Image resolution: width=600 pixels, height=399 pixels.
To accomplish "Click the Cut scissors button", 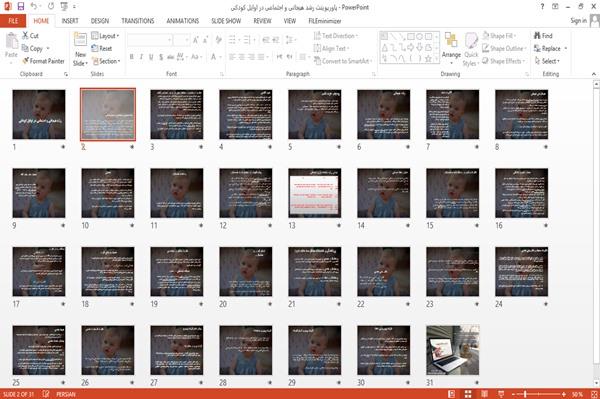I will pyautogui.click(x=30, y=36).
